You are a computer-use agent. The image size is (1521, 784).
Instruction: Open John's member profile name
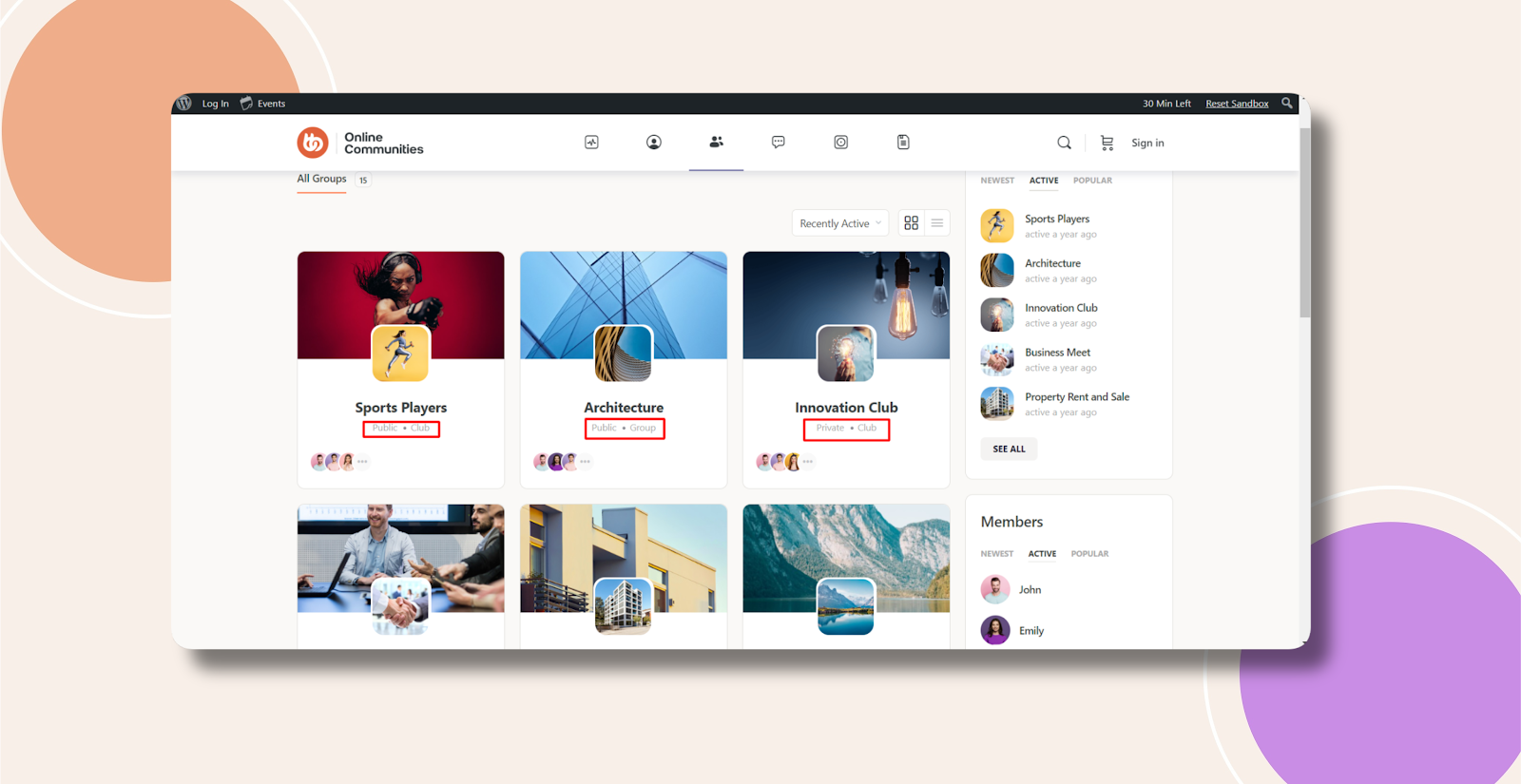1030,590
